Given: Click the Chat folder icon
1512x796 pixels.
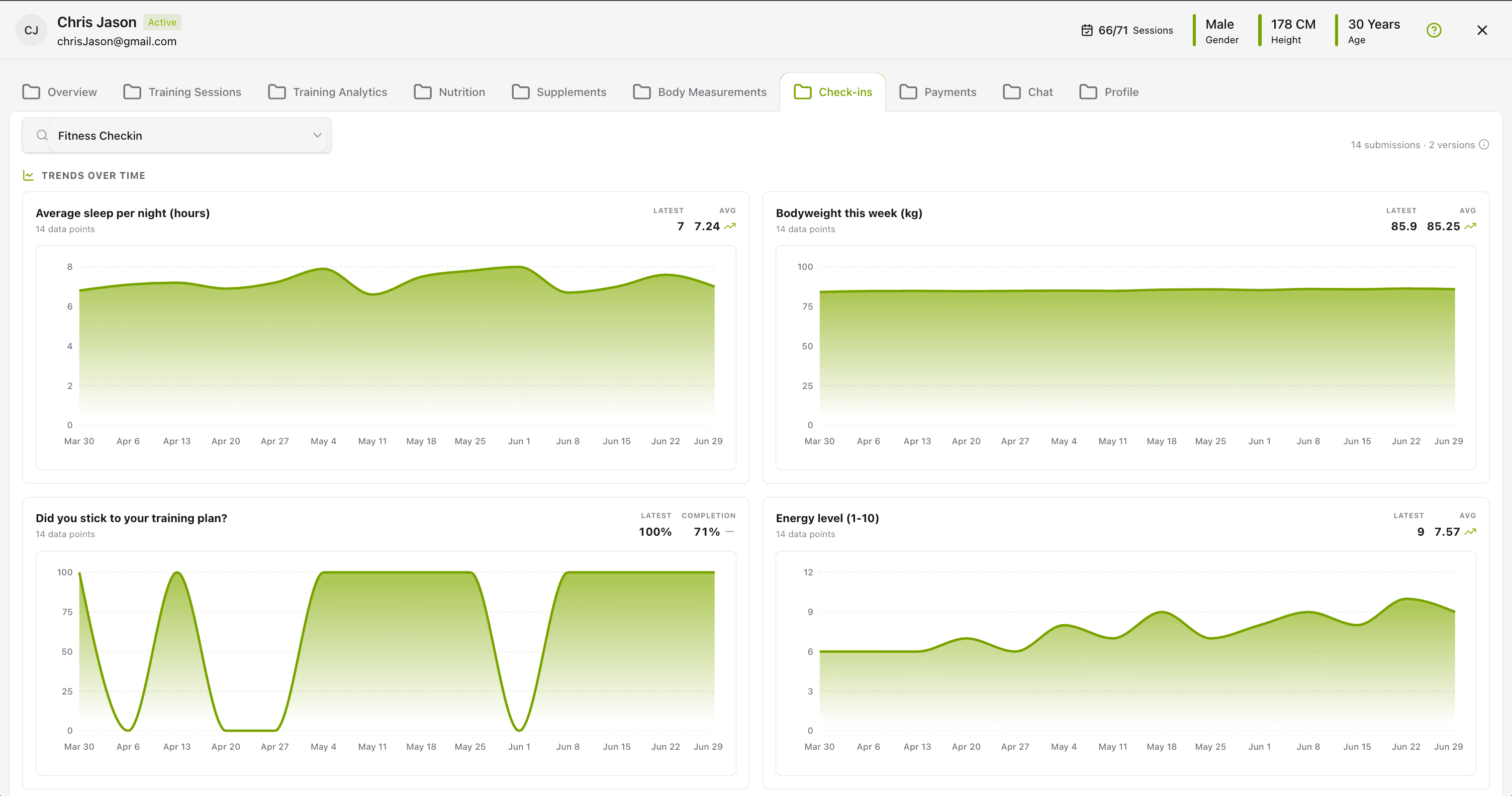Looking at the screenshot, I should pyautogui.click(x=1011, y=92).
